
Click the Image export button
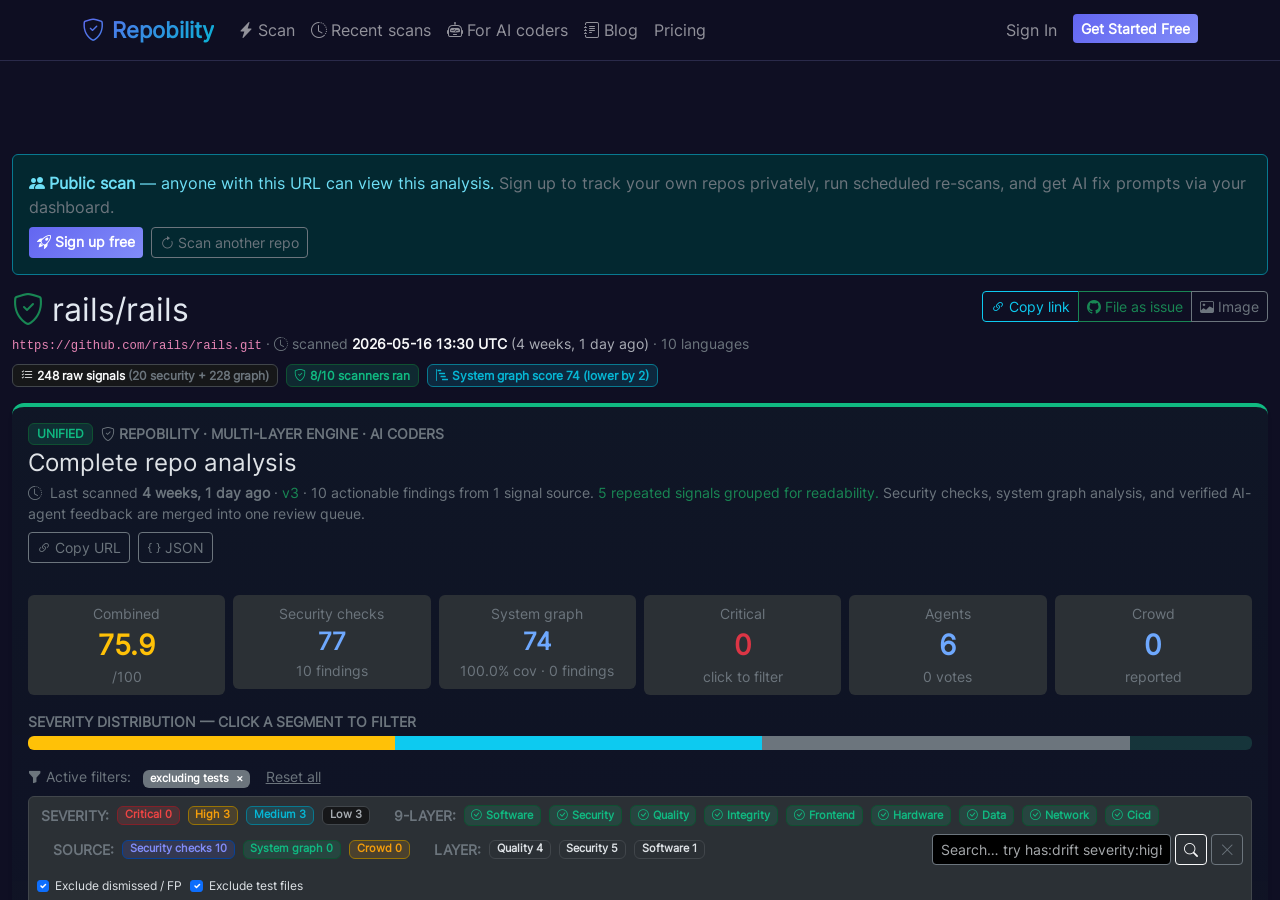pos(1229,307)
